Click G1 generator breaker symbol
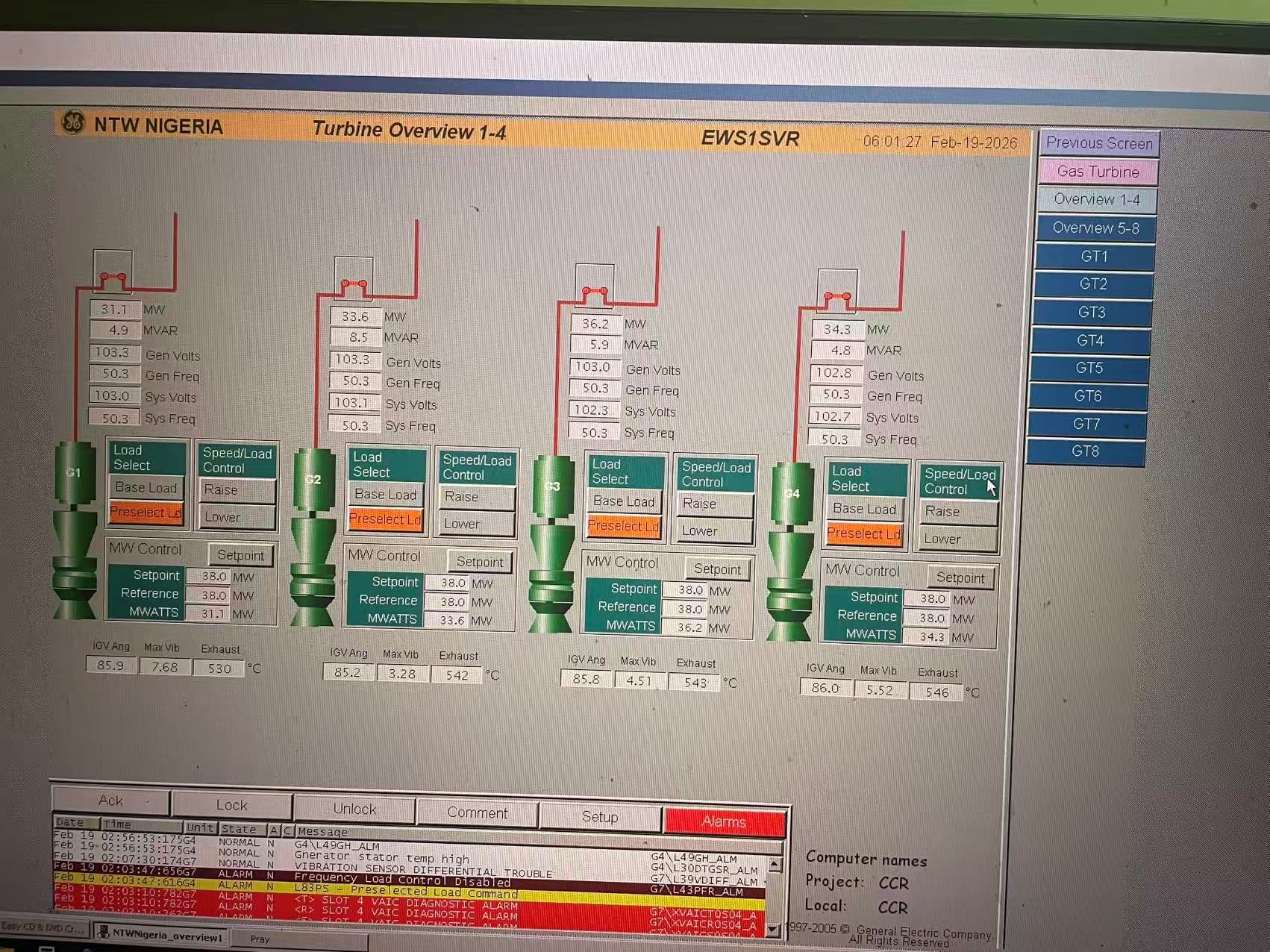The image size is (1270, 952). [x=113, y=278]
